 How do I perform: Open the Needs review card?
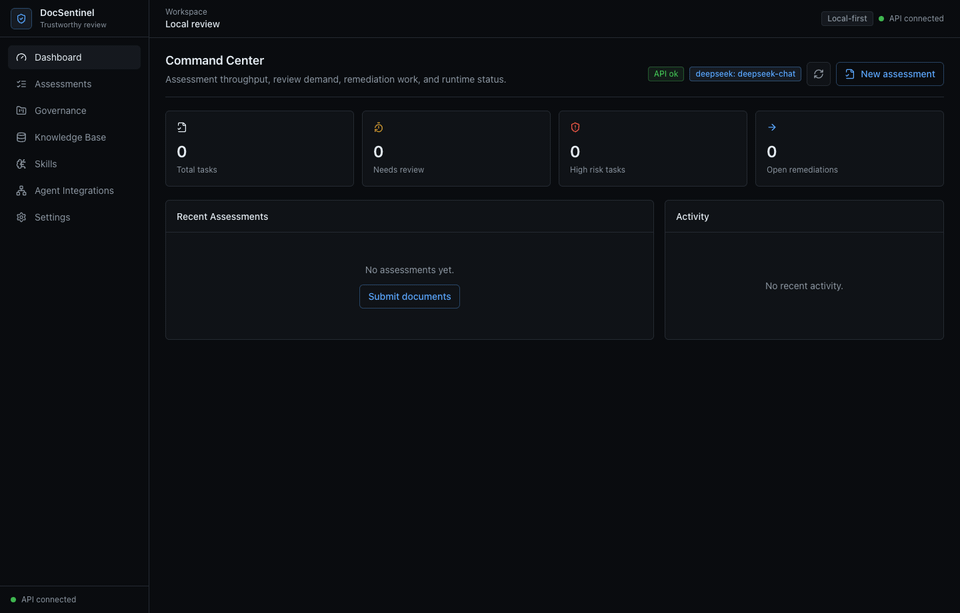pyautogui.click(x=456, y=149)
